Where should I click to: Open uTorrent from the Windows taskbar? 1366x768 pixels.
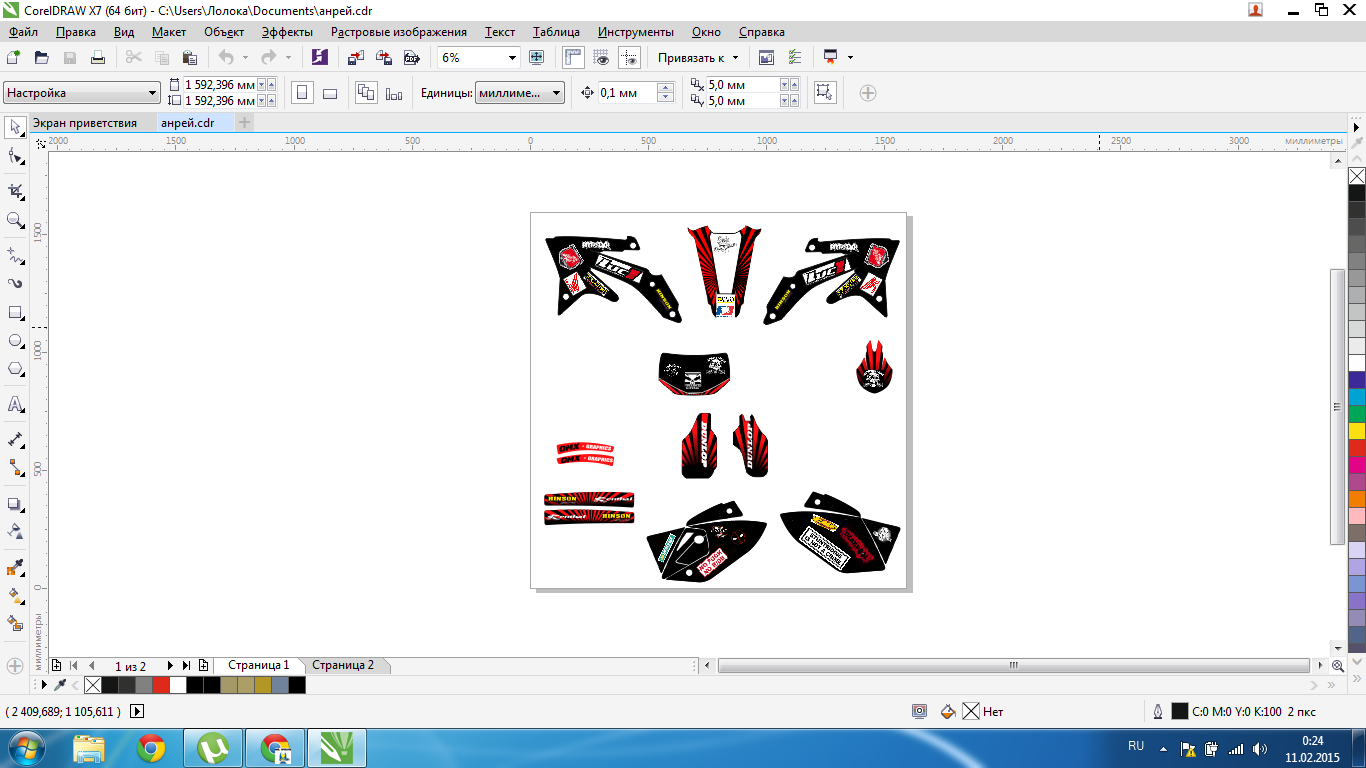[214, 748]
